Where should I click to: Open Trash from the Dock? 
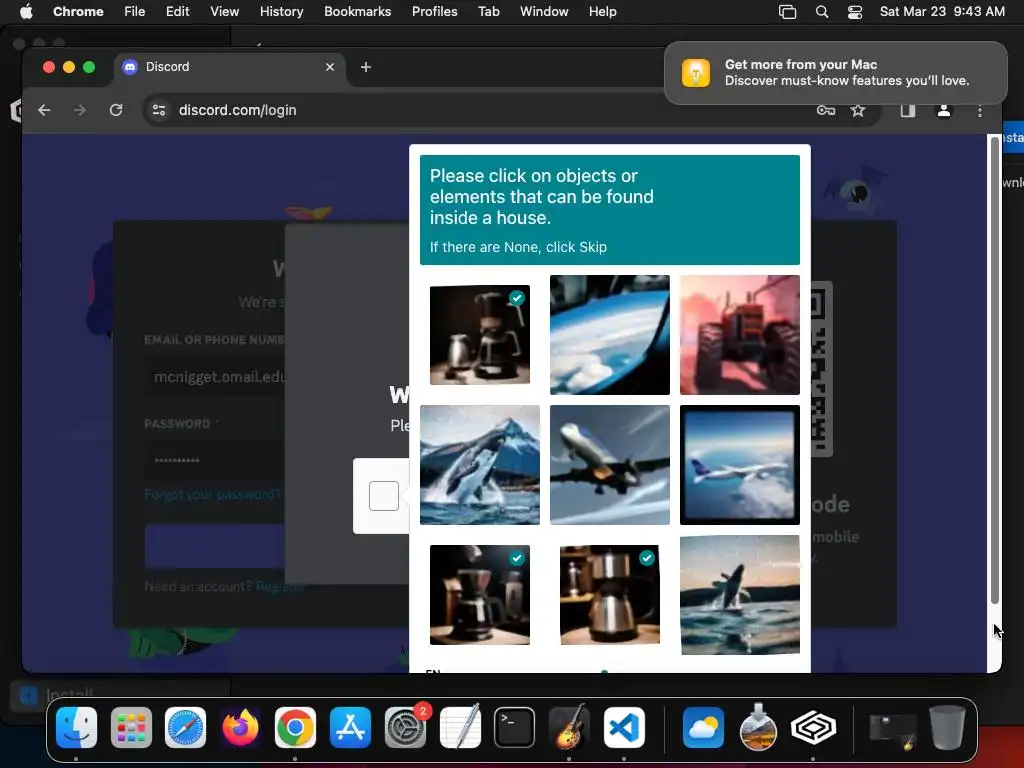click(947, 727)
